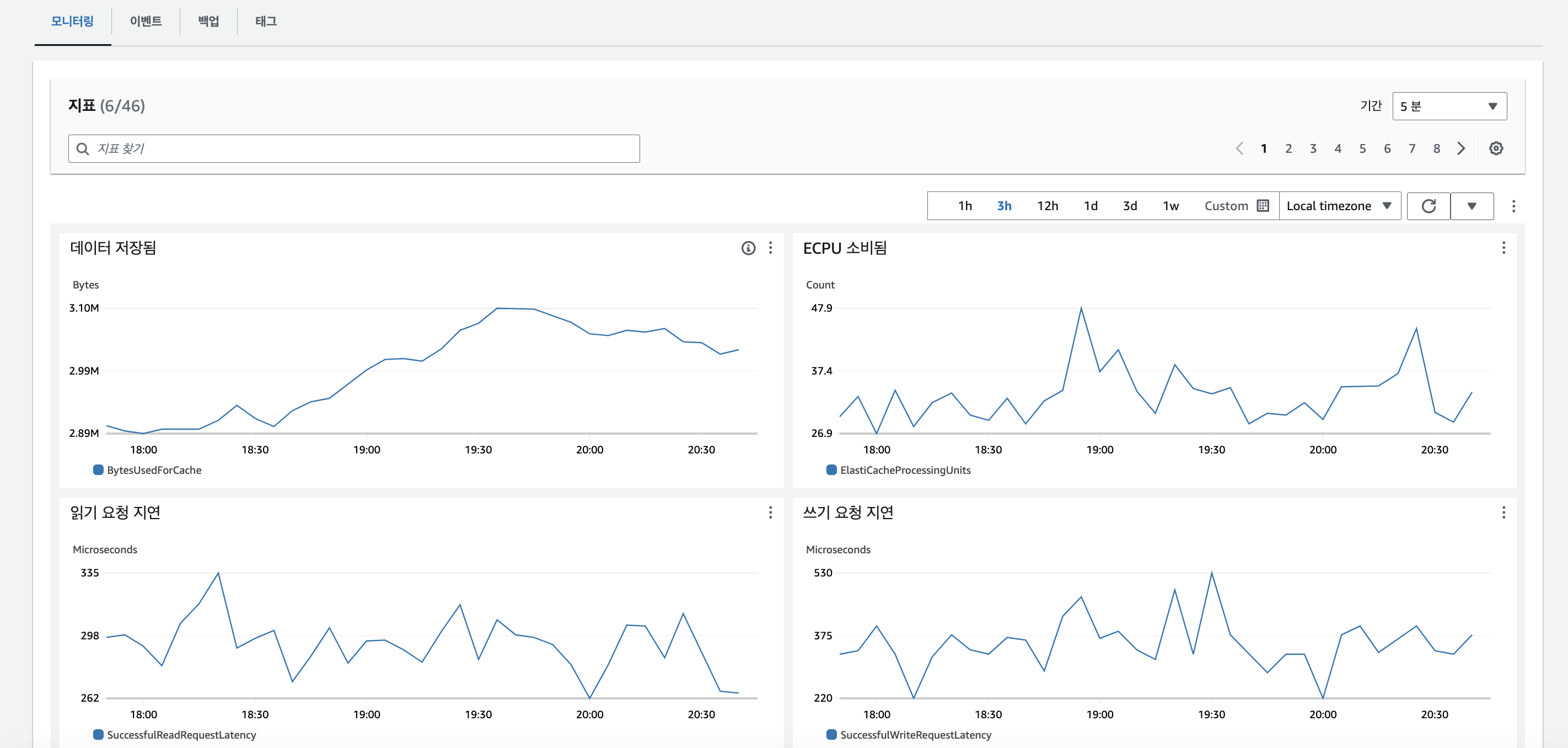Open dashboard-wide vertical dots menu
This screenshot has height=748, width=1568.
[1513, 206]
